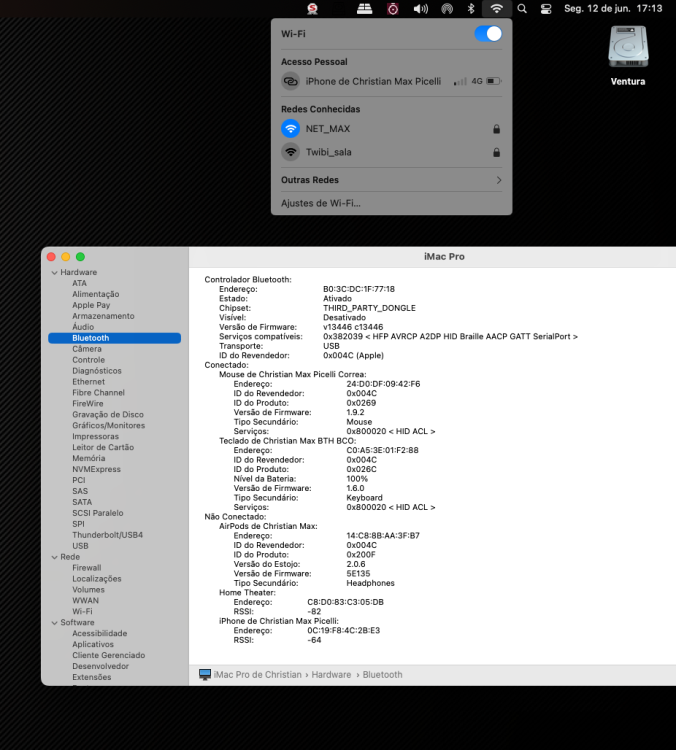The height and width of the screenshot is (750, 676).
Task: Click the Wi-Fi menu bar icon
Action: pos(497,9)
